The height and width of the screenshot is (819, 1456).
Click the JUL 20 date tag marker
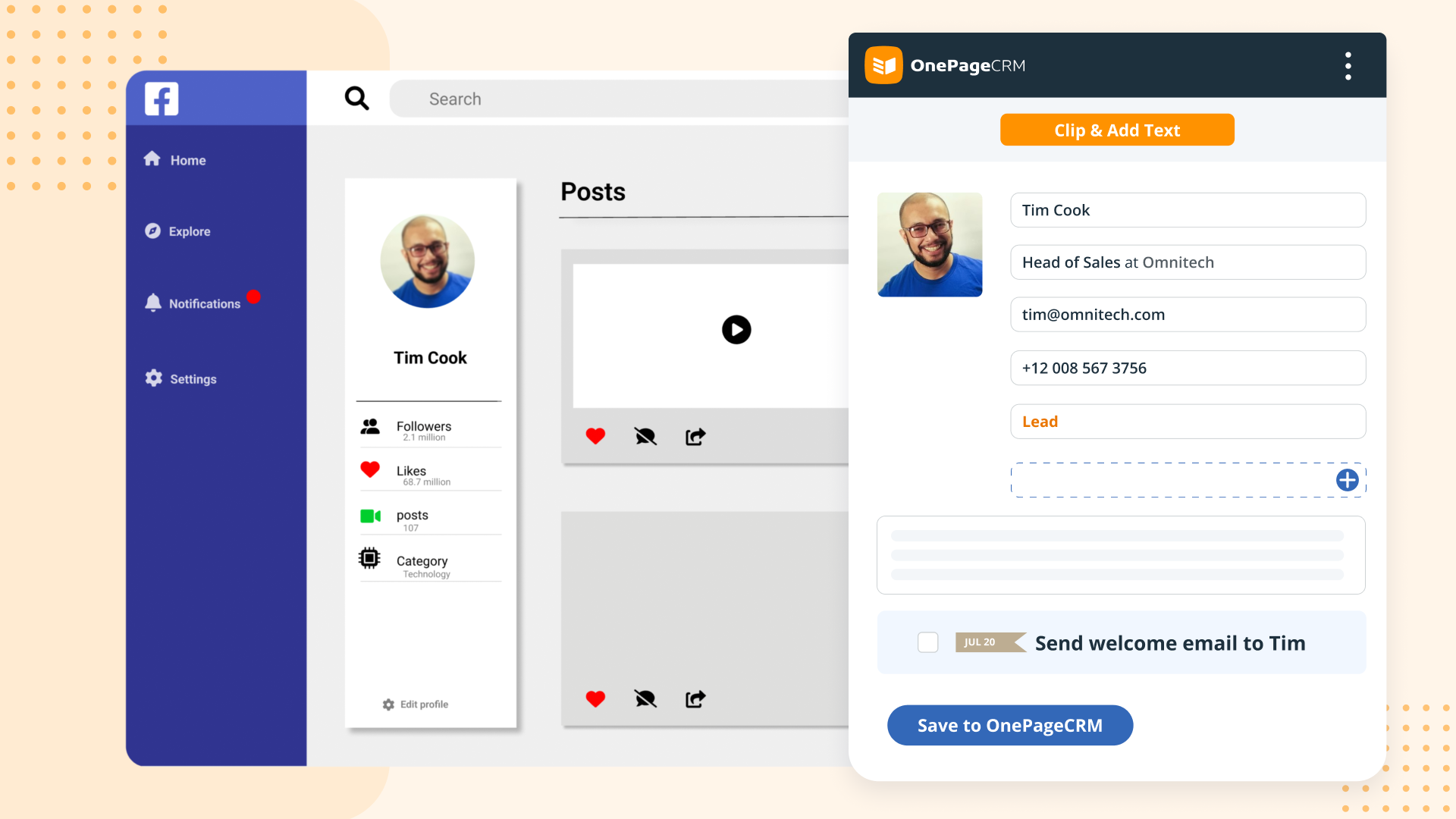click(x=980, y=642)
